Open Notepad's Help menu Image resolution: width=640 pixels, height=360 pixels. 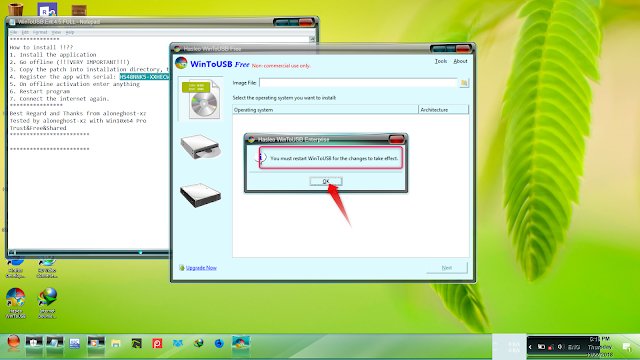(70, 32)
